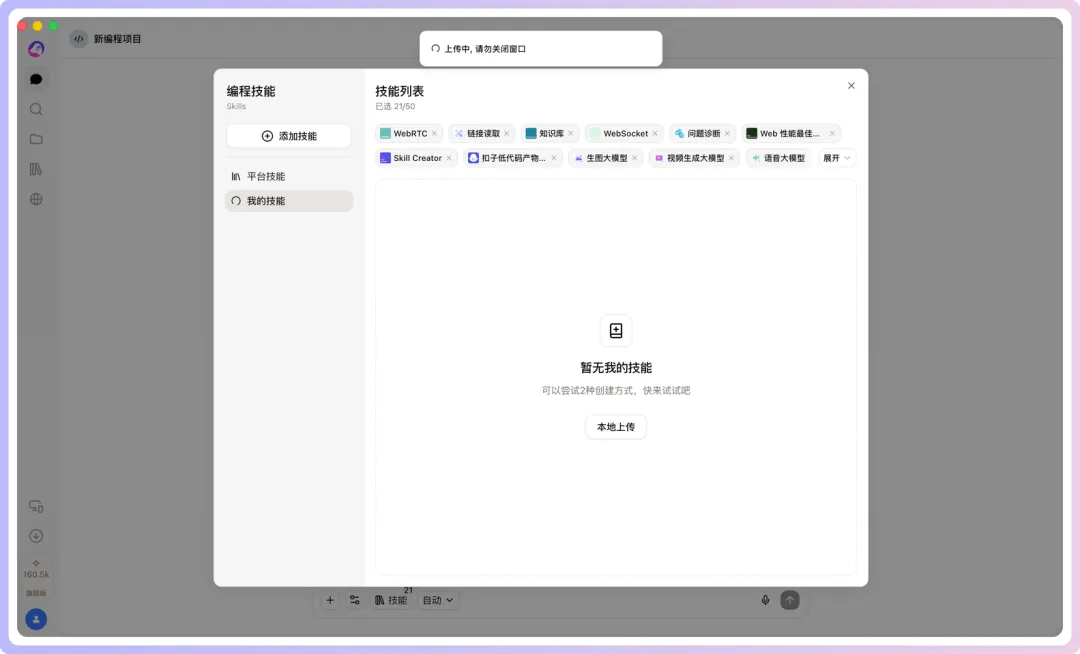Click the WebRTC skill tag label
This screenshot has width=1080, height=654.
[x=411, y=134]
